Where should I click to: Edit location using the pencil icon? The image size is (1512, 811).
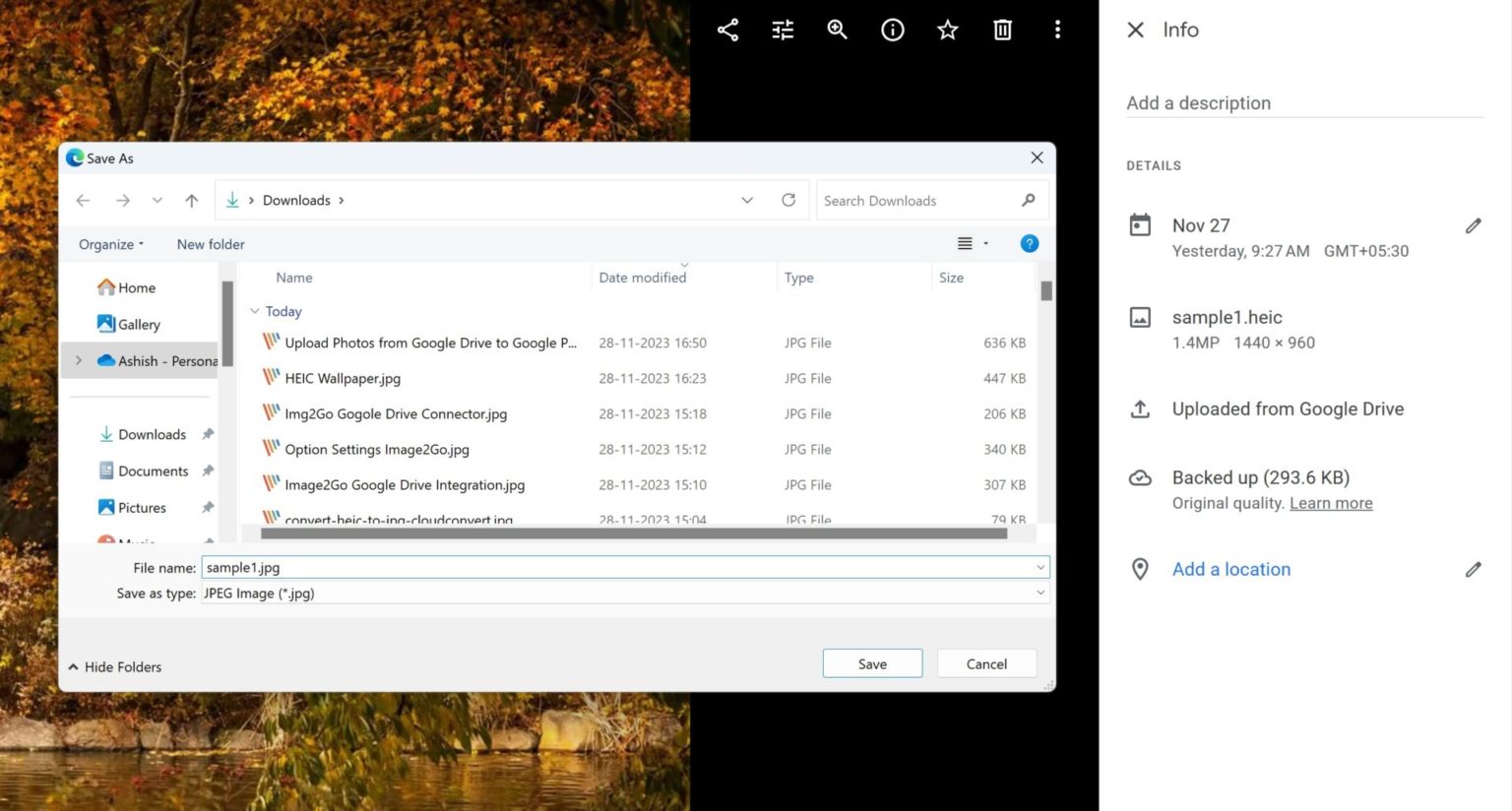click(1474, 569)
